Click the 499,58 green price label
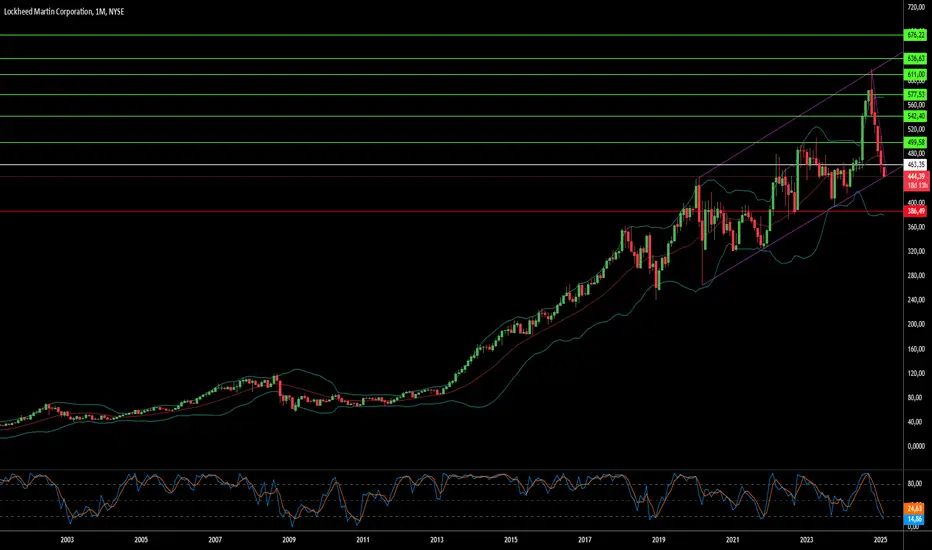932x550 pixels. click(915, 143)
